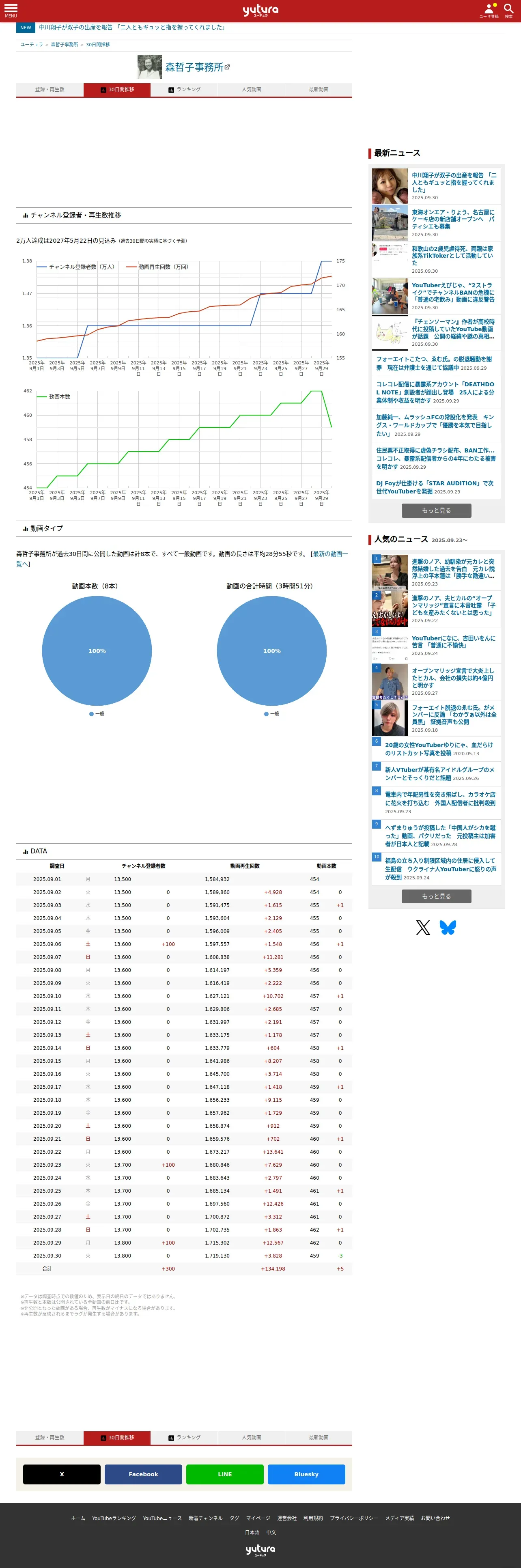Toggle 一般 legend under 合計時間 pie
This screenshot has width=521, height=1568.
click(x=271, y=713)
